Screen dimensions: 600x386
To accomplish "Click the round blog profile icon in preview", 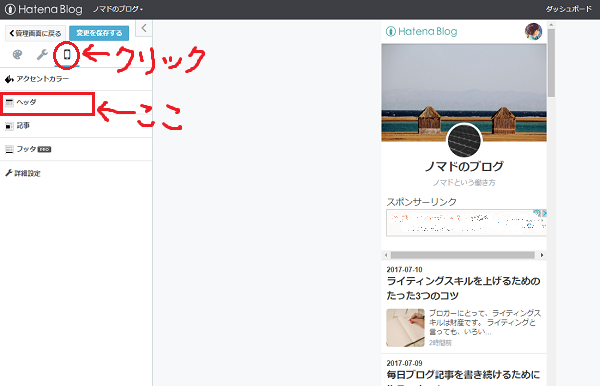I will pyautogui.click(x=464, y=140).
